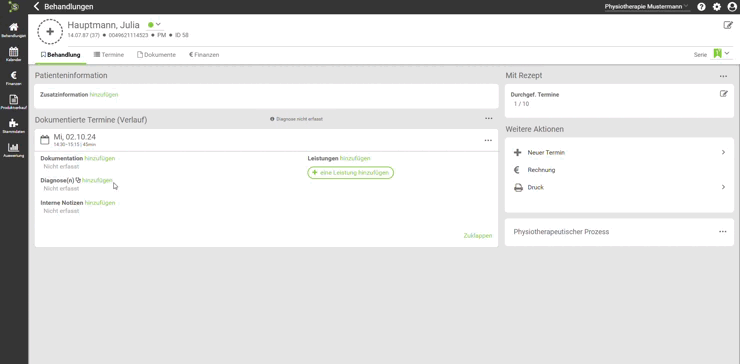
Task: Click the plus icon next to Neuer Termin
Action: (518, 152)
